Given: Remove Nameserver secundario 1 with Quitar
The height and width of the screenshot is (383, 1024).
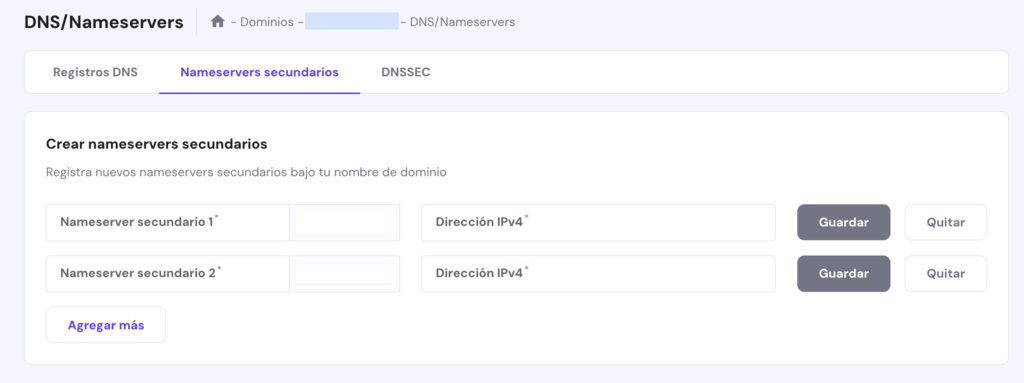Looking at the screenshot, I should click(946, 222).
